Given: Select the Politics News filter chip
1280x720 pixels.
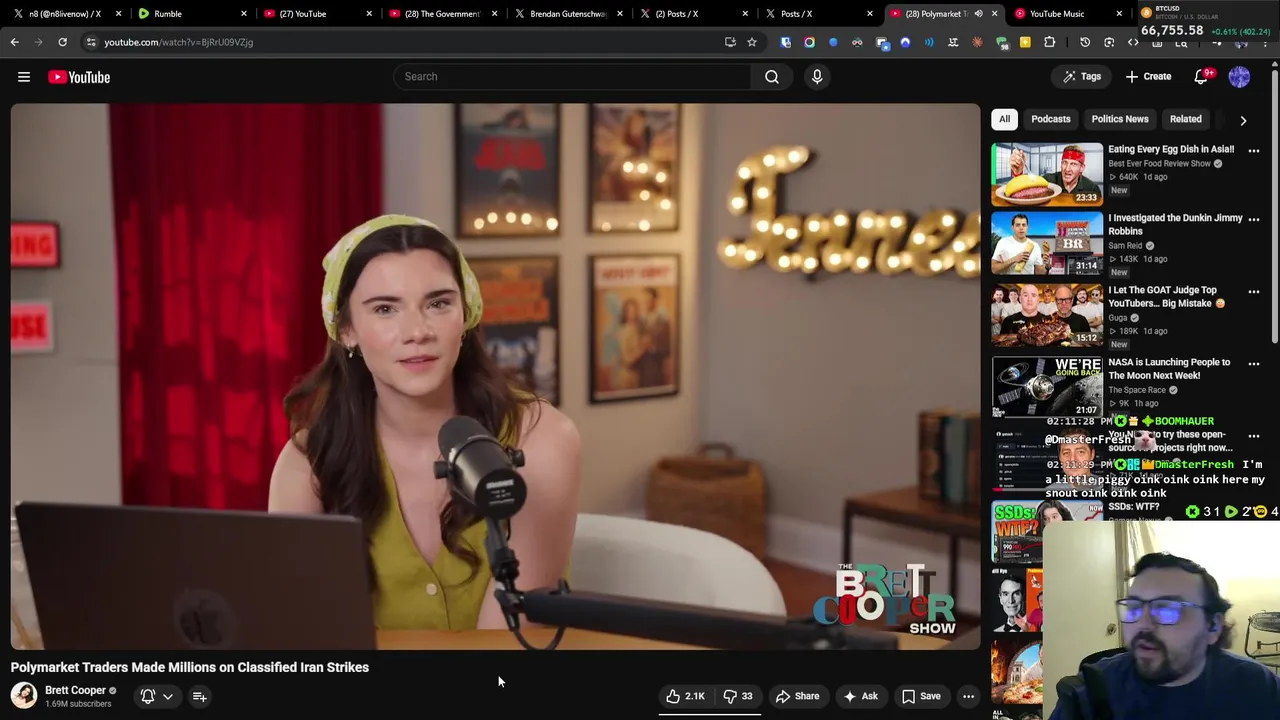Looking at the screenshot, I should (x=1119, y=119).
